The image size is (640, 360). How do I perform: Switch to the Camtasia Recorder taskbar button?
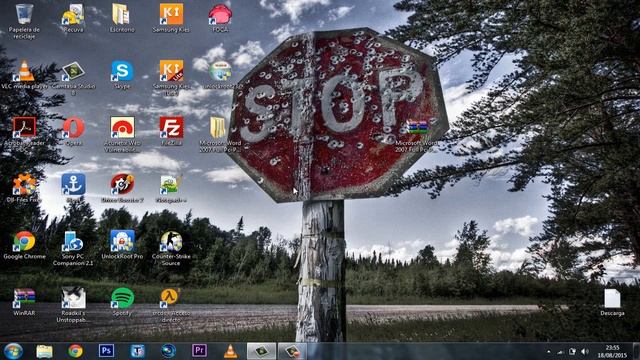[x=292, y=351]
